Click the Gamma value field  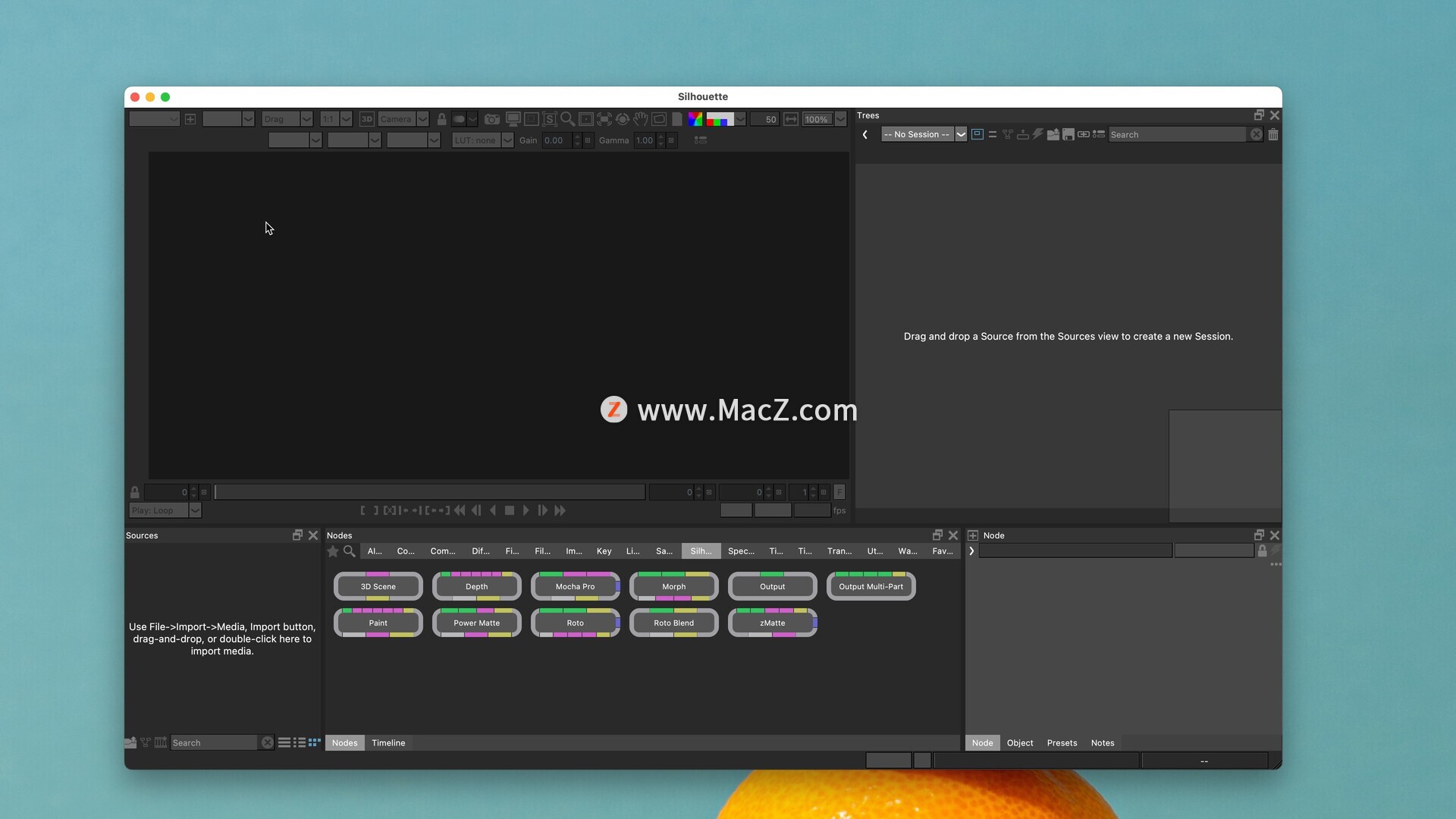click(644, 140)
